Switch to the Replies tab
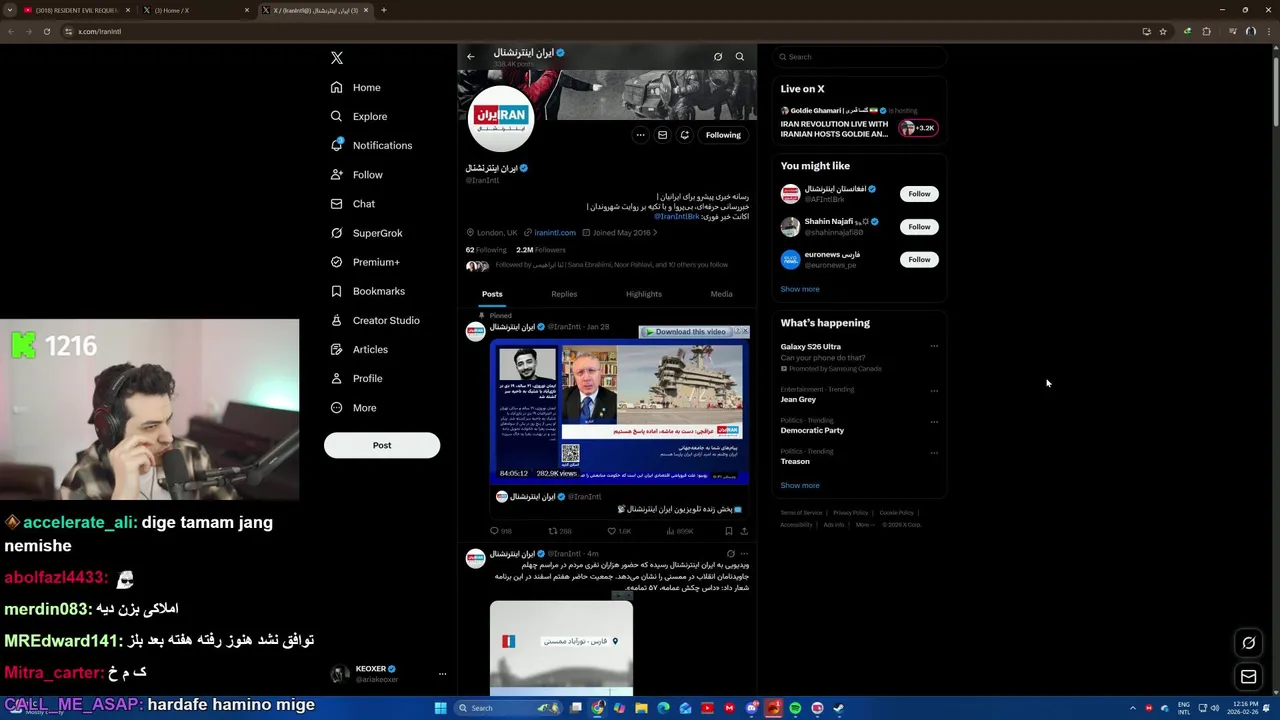Image resolution: width=1280 pixels, height=720 pixels. tap(564, 294)
